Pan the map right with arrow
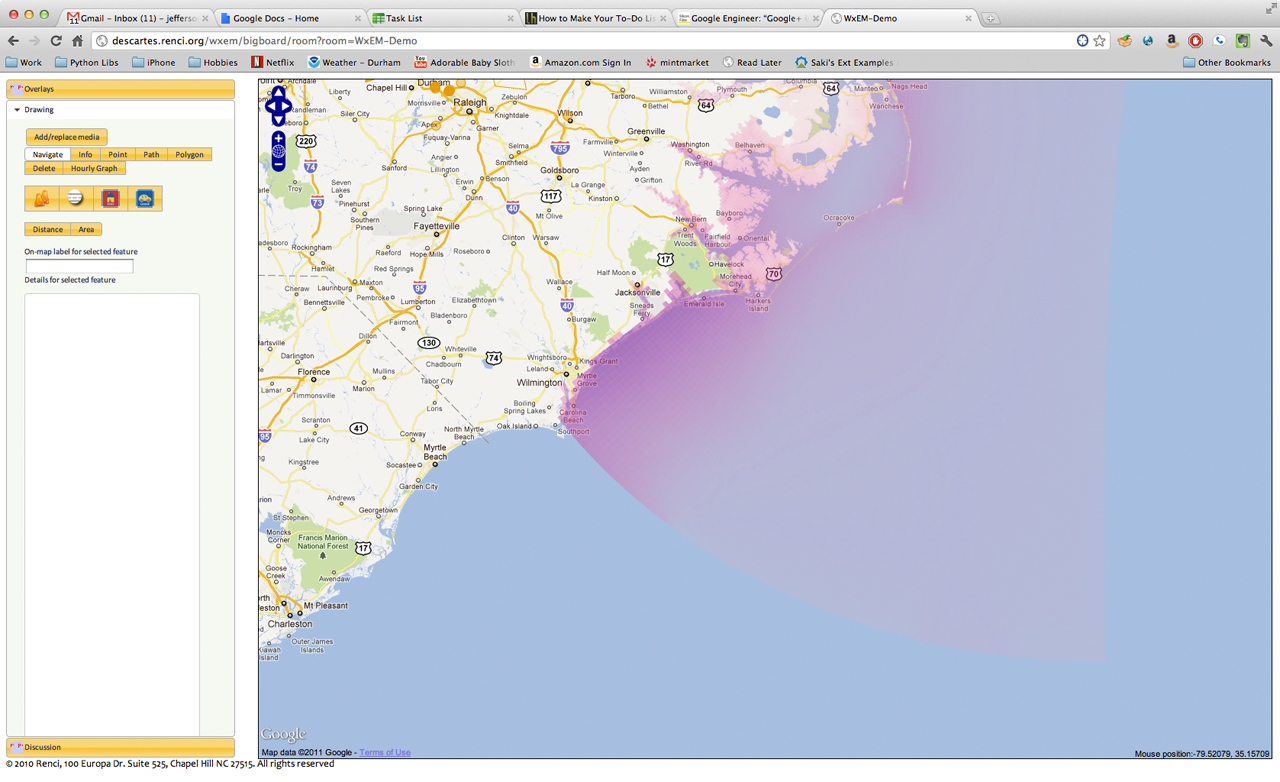 tap(288, 105)
